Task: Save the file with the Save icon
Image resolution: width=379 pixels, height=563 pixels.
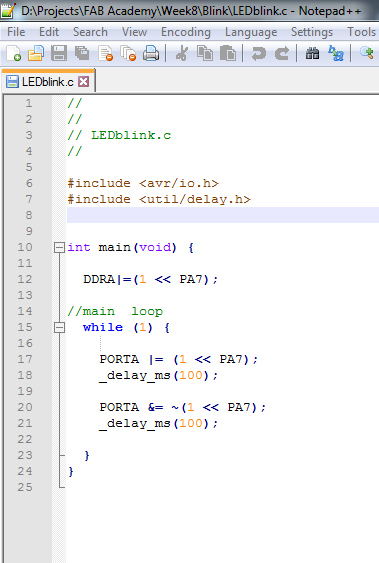Action: tap(59, 53)
